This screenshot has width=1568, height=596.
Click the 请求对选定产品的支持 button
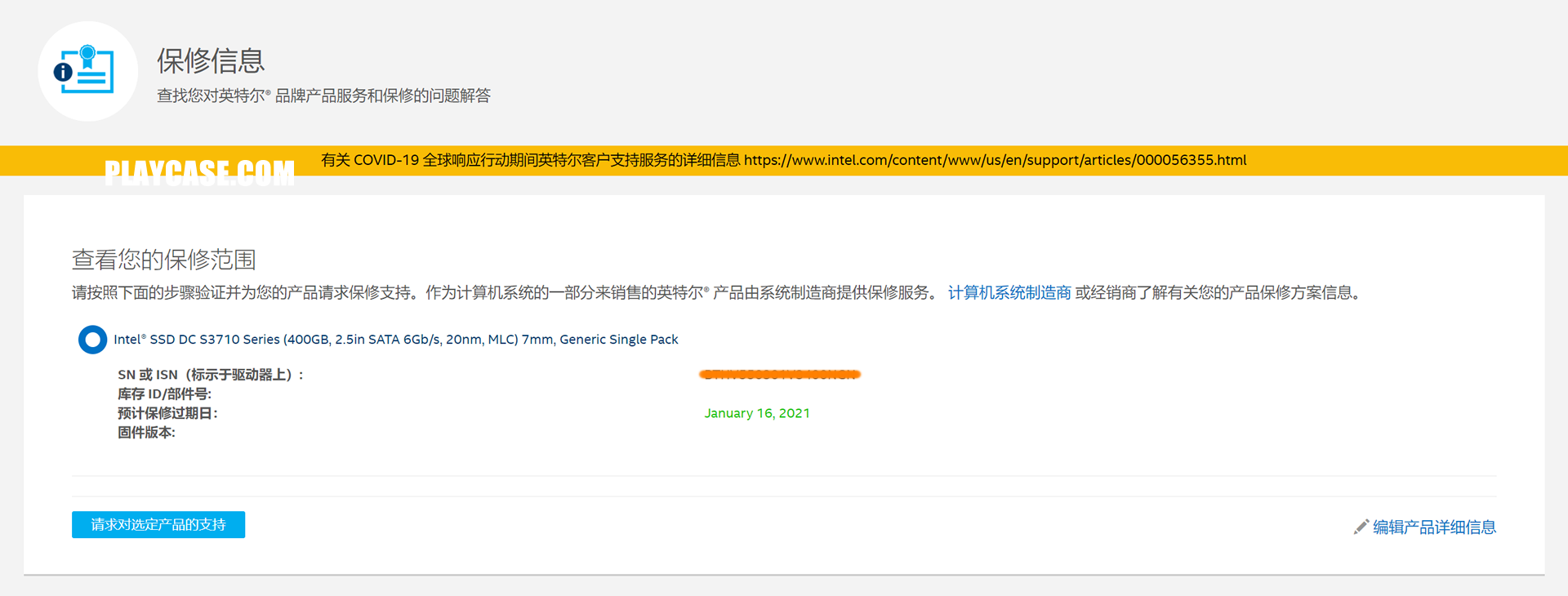click(158, 525)
